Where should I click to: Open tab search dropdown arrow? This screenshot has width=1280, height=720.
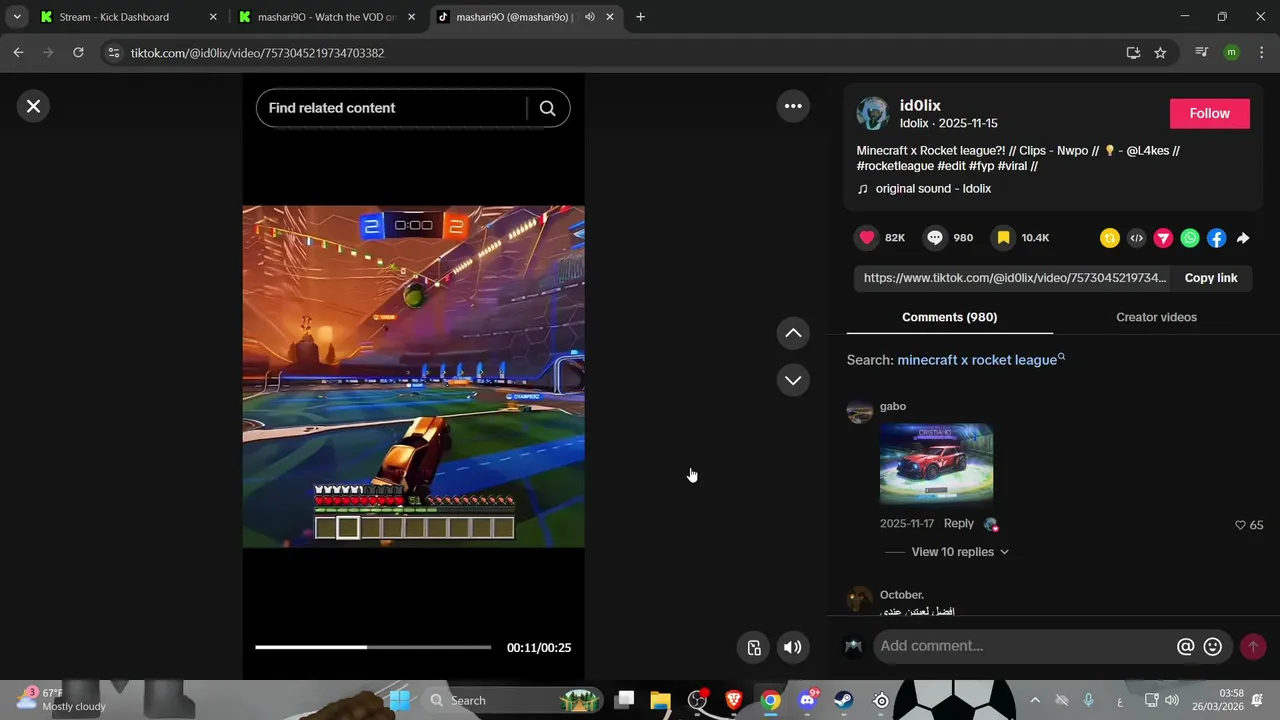17,17
